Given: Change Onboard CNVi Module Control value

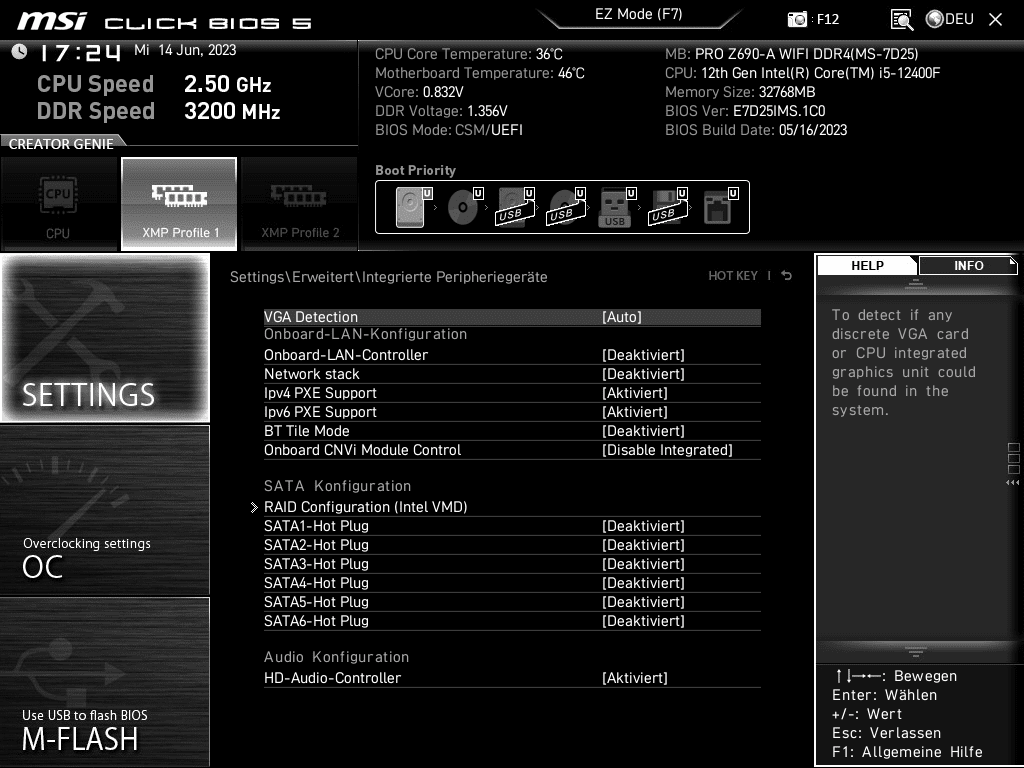Looking at the screenshot, I should pos(512,449).
